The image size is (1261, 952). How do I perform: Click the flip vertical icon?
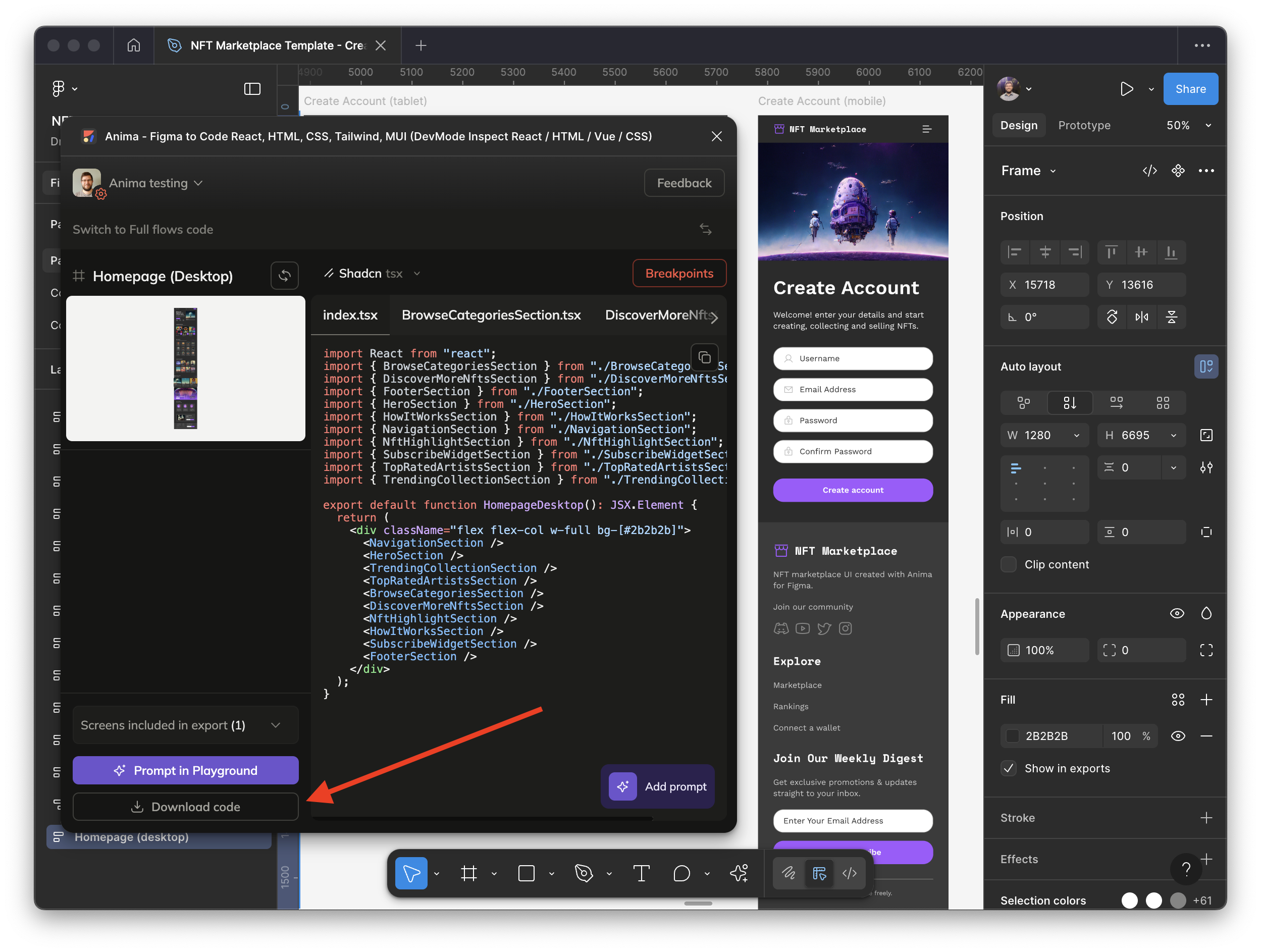1172,317
